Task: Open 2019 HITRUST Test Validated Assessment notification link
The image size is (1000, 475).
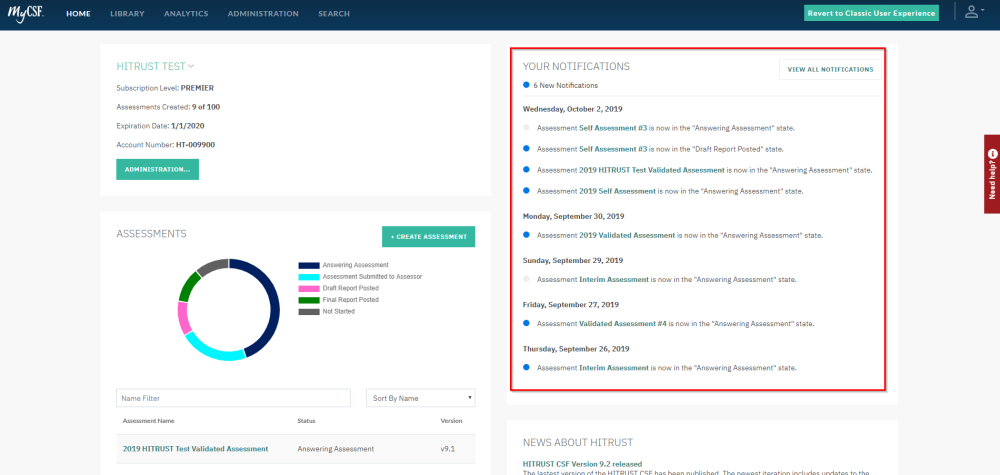Action: pyautogui.click(x=652, y=170)
